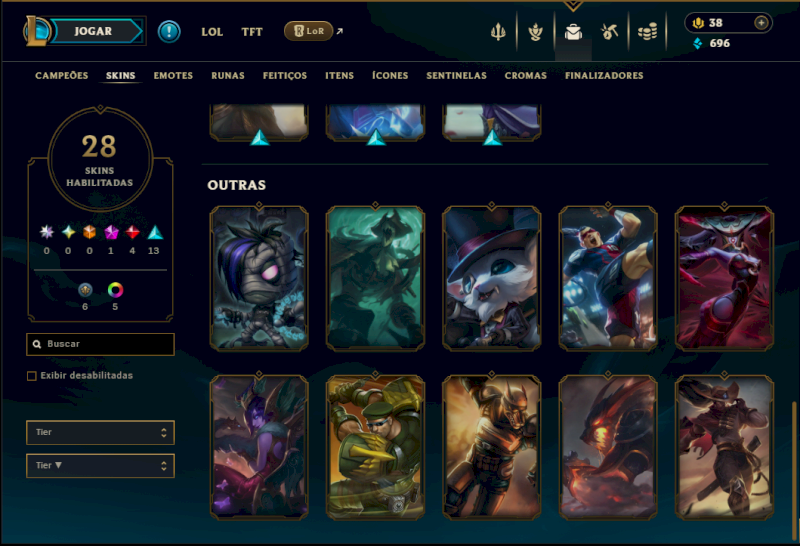This screenshot has height=546, width=800.
Task: Open the first Tier dropdown
Action: [x=101, y=433]
